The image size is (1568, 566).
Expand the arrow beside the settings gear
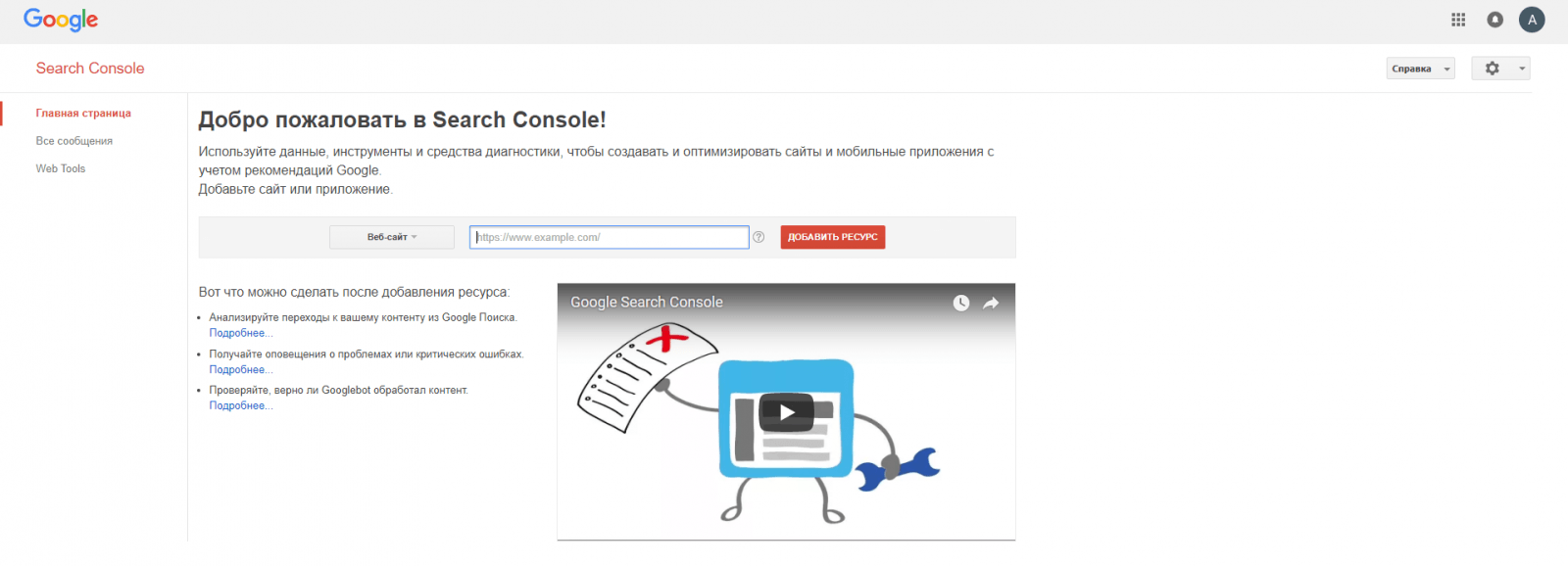click(x=1522, y=69)
